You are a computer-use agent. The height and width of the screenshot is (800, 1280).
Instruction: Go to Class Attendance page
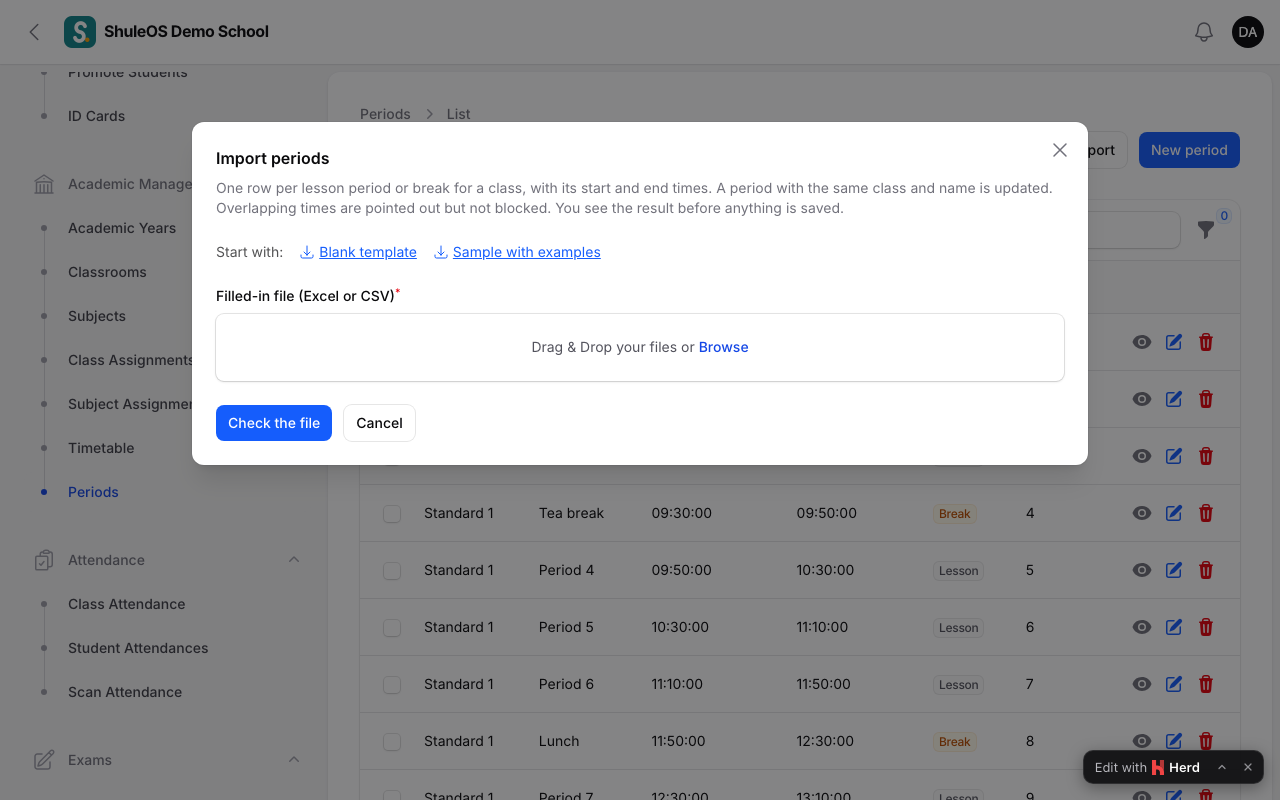pyautogui.click(x=127, y=604)
